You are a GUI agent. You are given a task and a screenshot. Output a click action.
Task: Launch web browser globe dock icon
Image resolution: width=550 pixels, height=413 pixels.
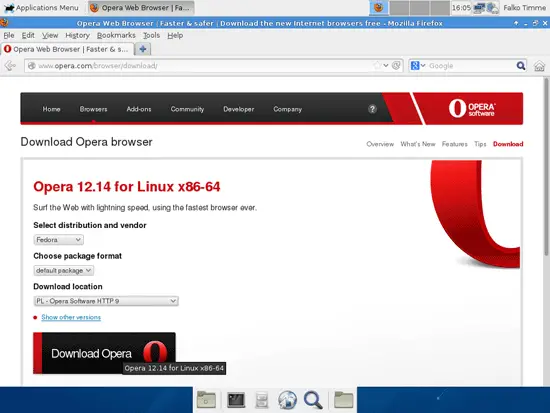coord(287,400)
